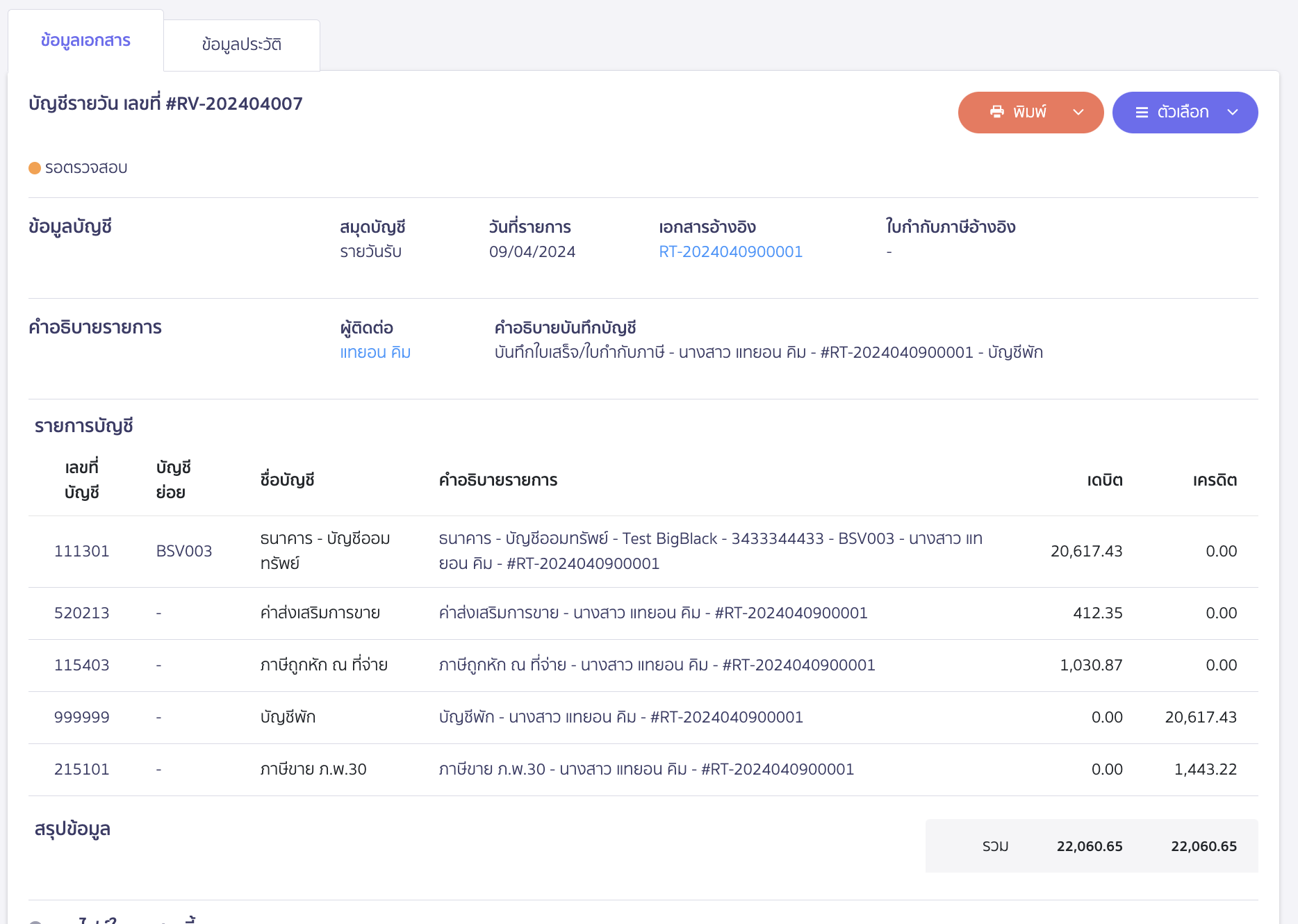Click the heading #RV-202404007

[x=234, y=104]
